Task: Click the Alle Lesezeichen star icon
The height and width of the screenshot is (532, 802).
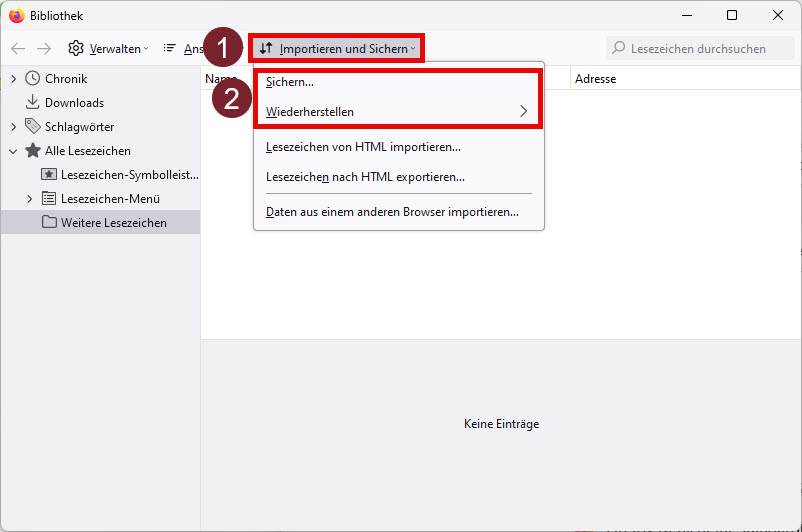Action: point(33,151)
